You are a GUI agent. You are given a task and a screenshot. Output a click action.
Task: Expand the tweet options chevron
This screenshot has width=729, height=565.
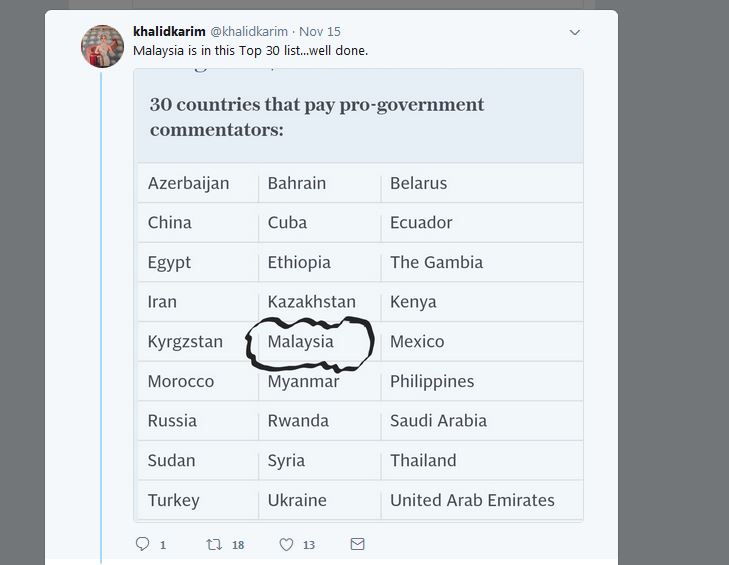pyautogui.click(x=575, y=32)
